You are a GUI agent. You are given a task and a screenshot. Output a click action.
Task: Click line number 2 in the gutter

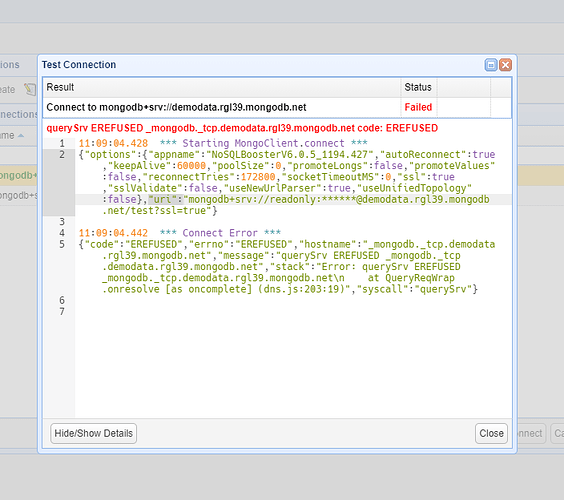tap(62, 155)
